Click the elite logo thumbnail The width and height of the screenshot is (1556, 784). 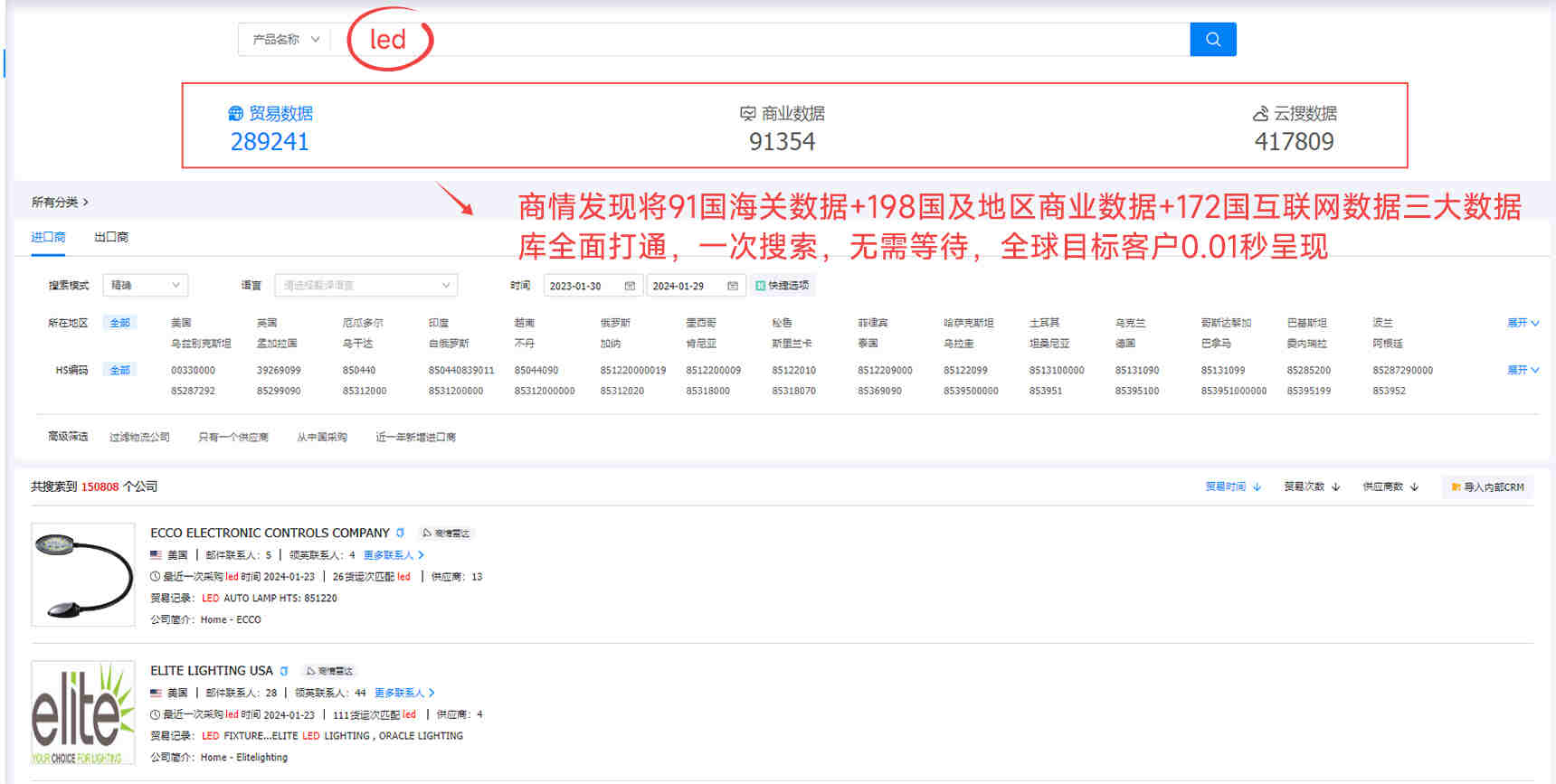(x=83, y=713)
